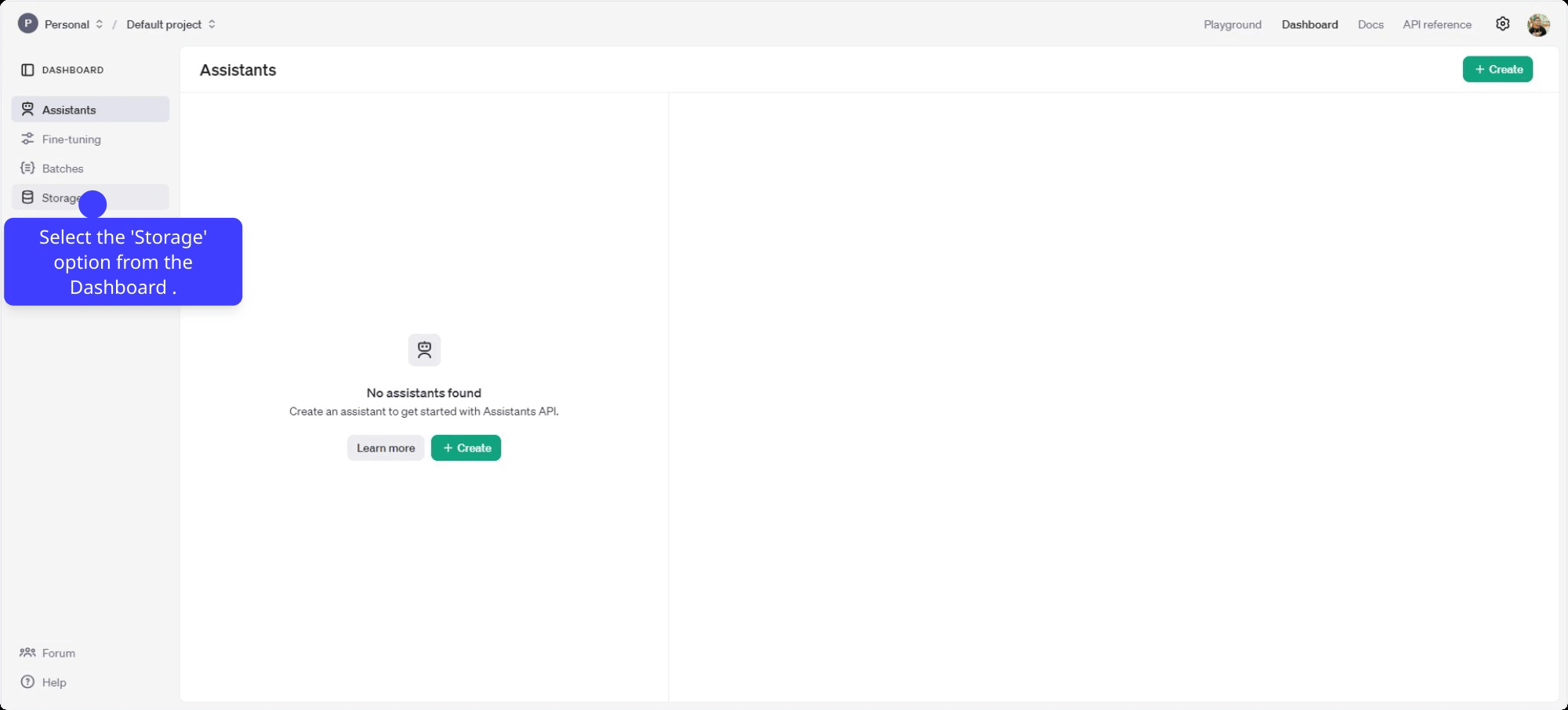The height and width of the screenshot is (710, 1568).
Task: Click the green Create button top right
Action: click(x=1497, y=69)
